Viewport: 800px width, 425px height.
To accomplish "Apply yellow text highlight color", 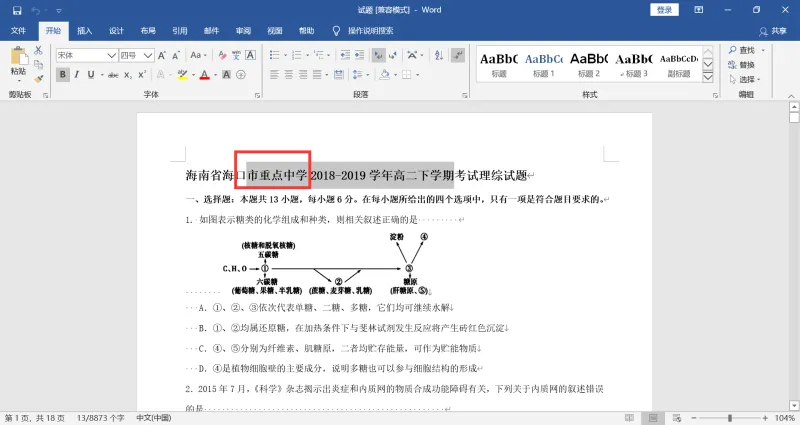I will point(182,75).
